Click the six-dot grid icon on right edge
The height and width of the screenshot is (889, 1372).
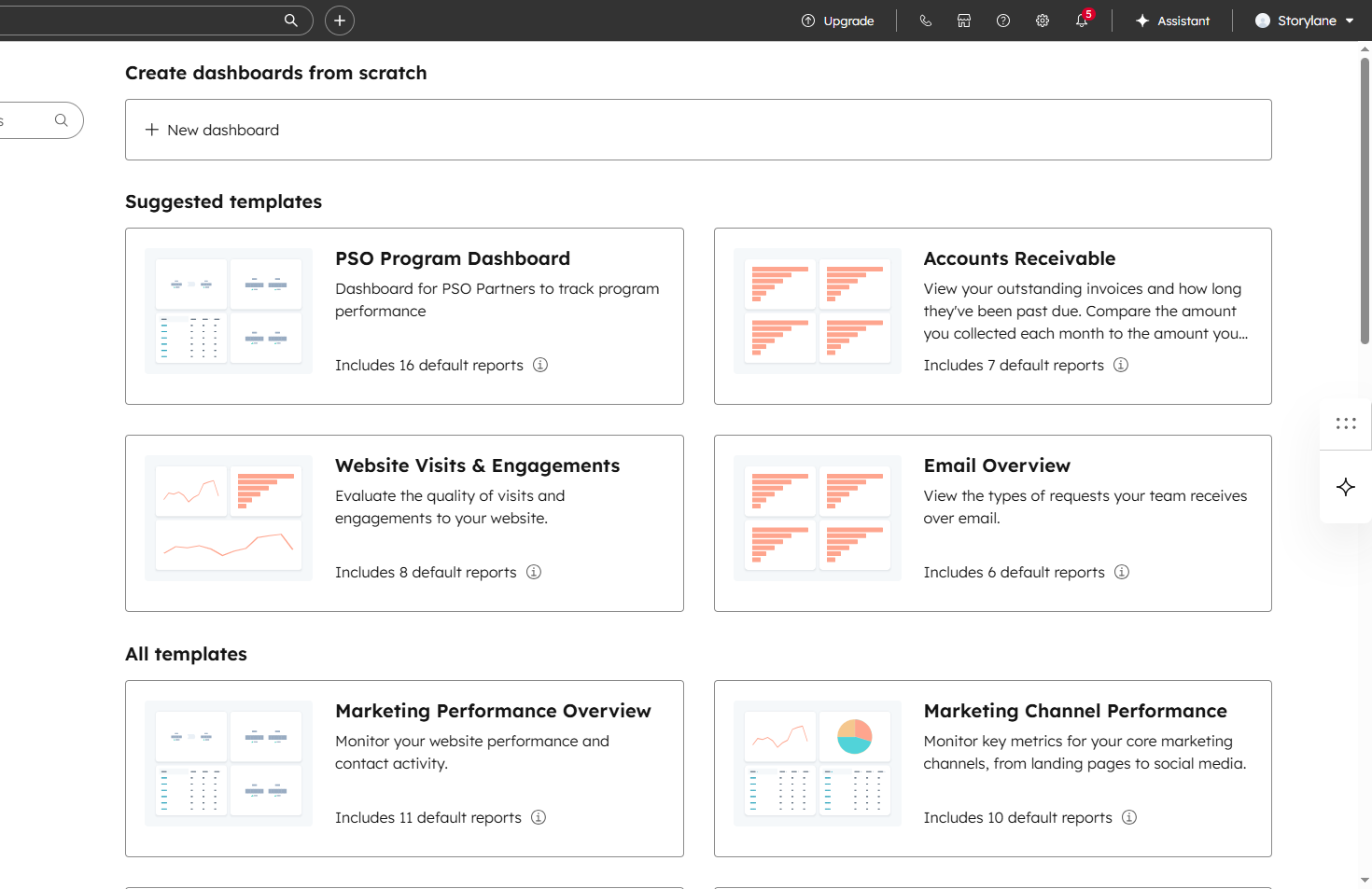tap(1345, 424)
